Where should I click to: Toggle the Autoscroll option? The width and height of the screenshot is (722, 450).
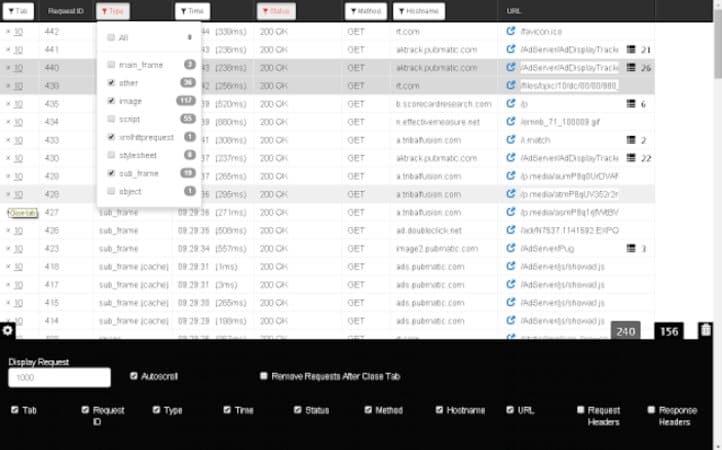[134, 376]
